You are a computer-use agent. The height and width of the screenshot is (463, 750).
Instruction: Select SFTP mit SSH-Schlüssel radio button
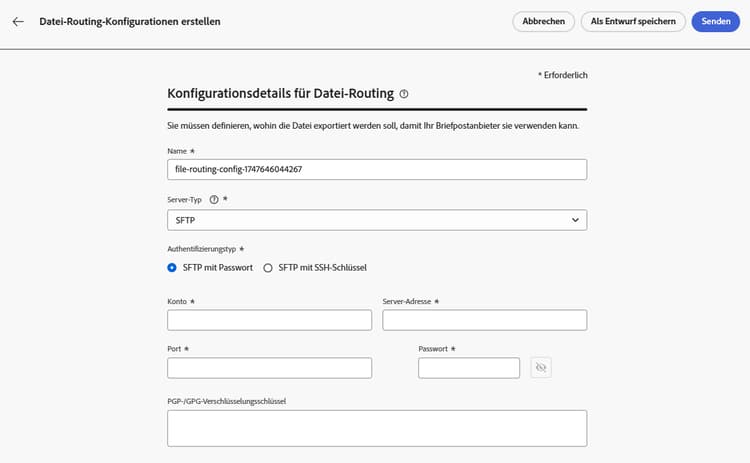267,267
